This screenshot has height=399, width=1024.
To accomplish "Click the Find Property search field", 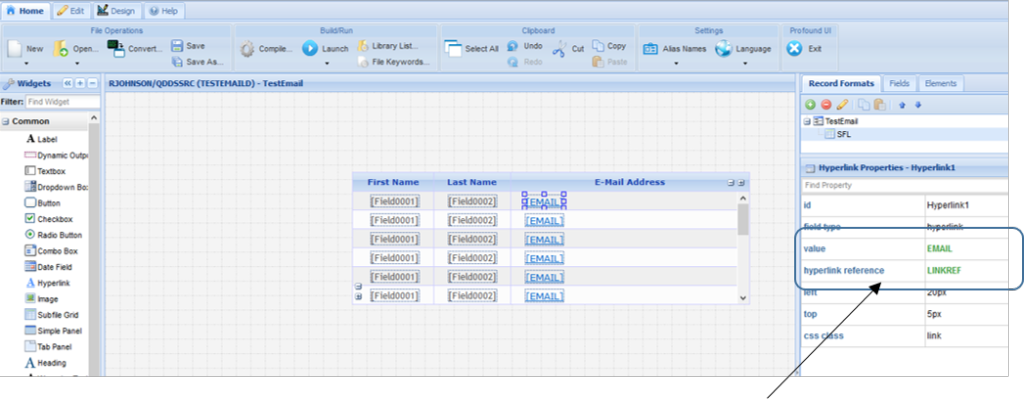I will [904, 185].
